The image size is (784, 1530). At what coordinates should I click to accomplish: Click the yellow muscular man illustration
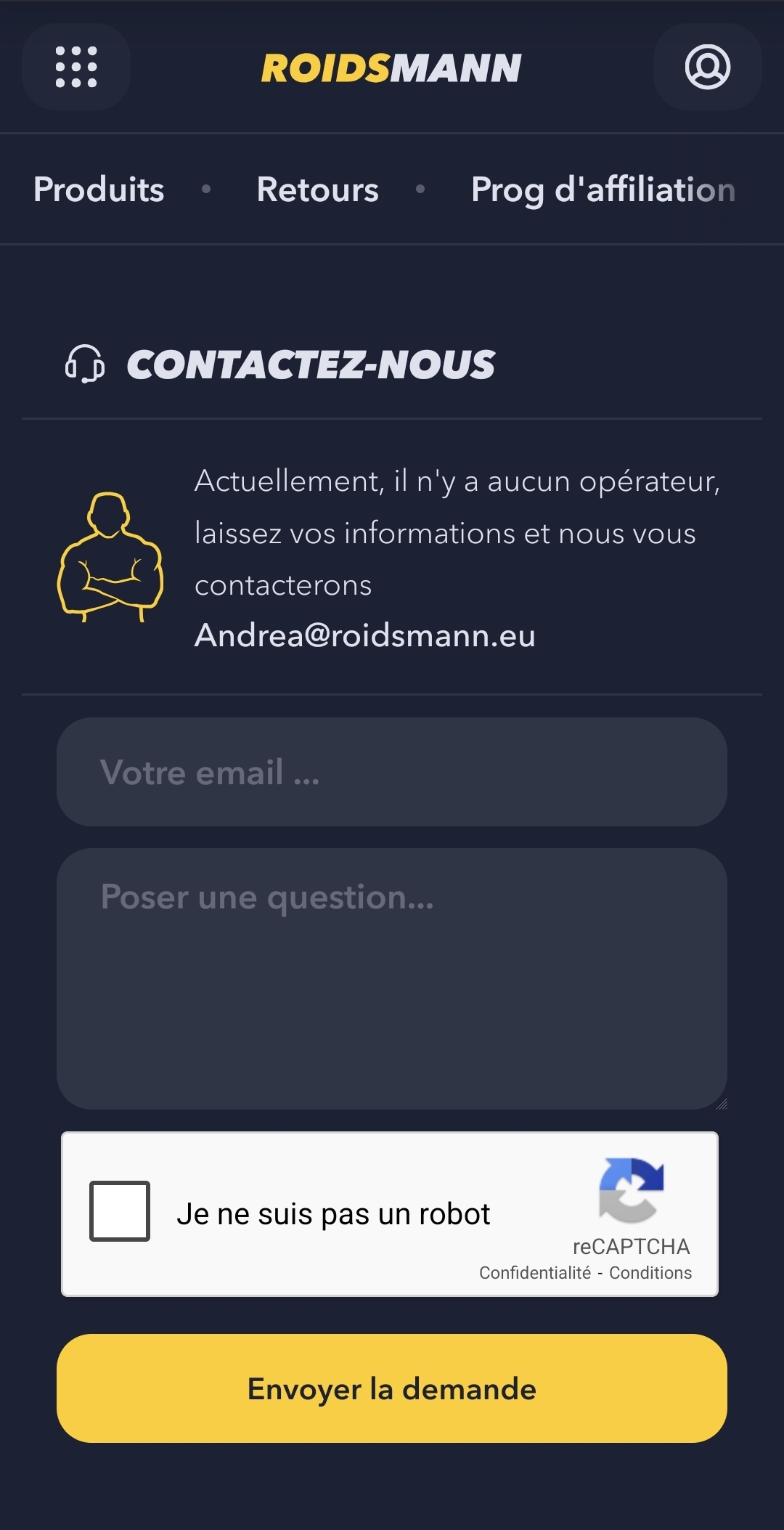(110, 557)
